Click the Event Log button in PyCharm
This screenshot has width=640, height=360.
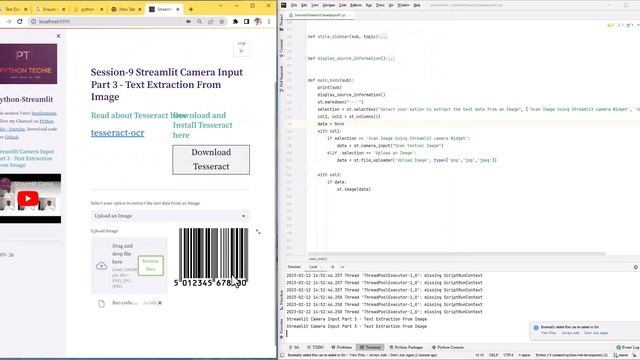(628, 347)
